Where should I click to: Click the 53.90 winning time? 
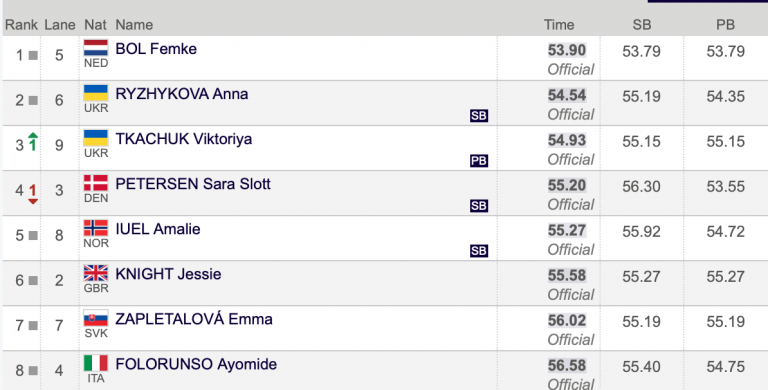[x=567, y=50]
